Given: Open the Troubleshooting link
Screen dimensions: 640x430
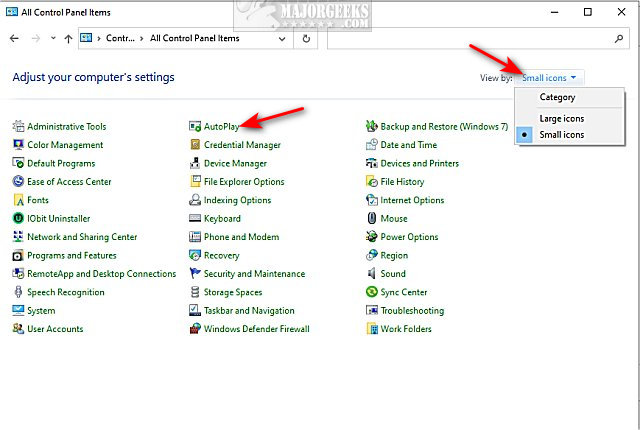Looking at the screenshot, I should coord(412,310).
